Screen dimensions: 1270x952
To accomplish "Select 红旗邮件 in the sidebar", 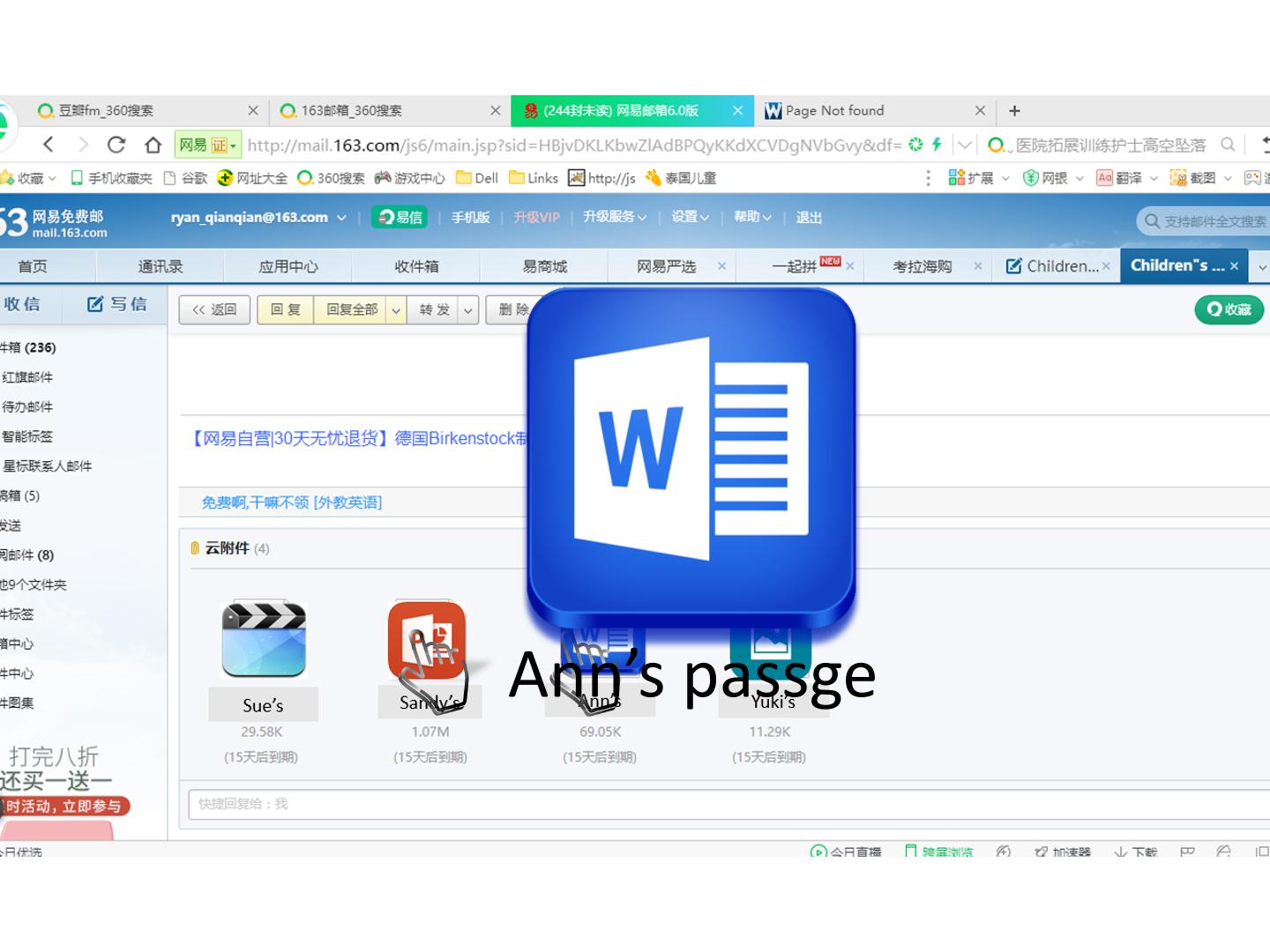I will pos(27,377).
